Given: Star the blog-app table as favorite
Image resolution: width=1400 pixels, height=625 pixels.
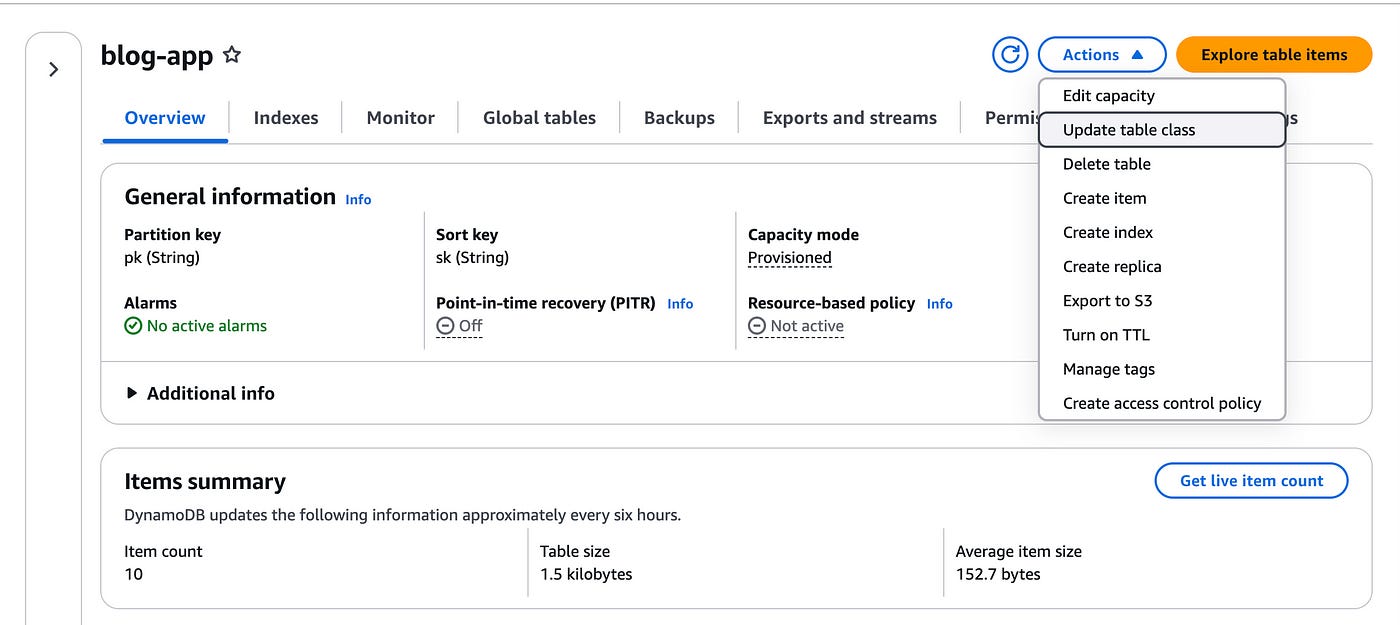Looking at the screenshot, I should click(232, 55).
